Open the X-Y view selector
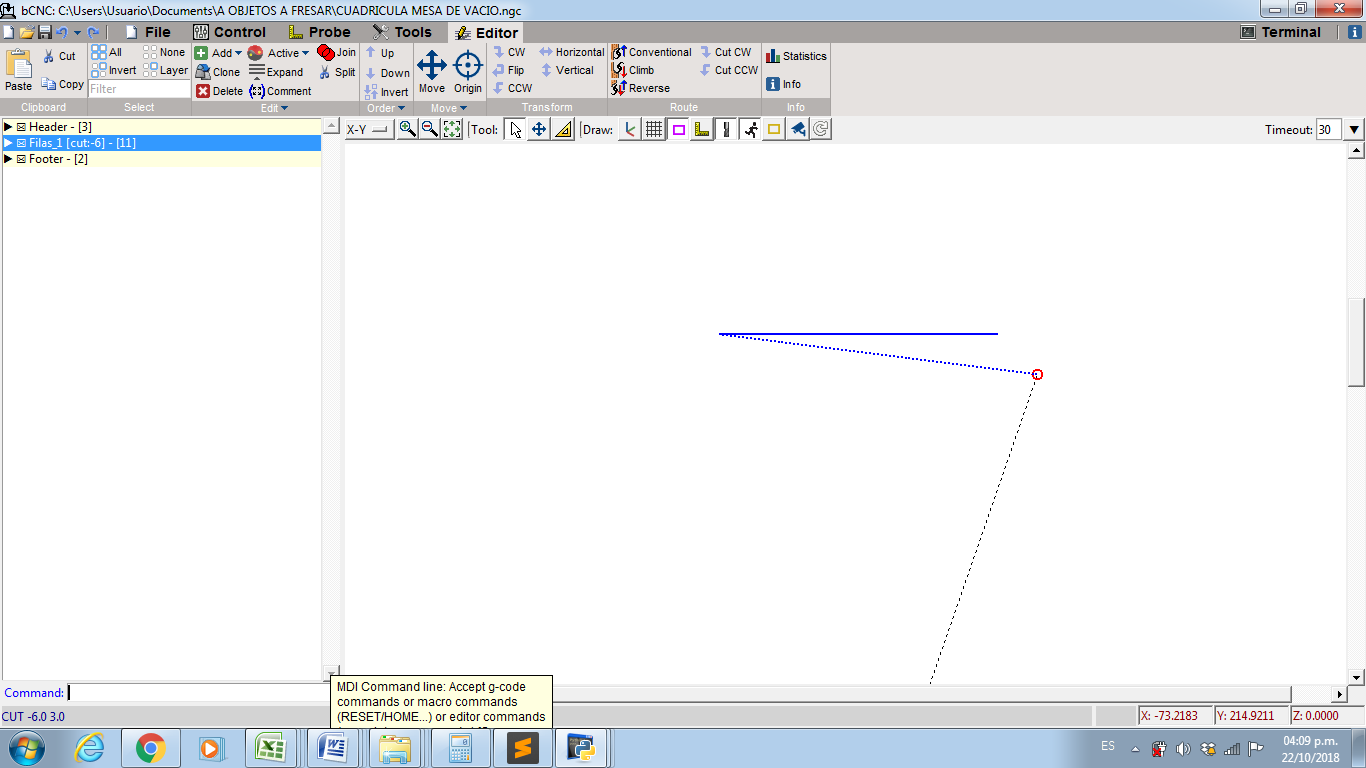Image resolution: width=1366 pixels, height=768 pixels. [368, 129]
